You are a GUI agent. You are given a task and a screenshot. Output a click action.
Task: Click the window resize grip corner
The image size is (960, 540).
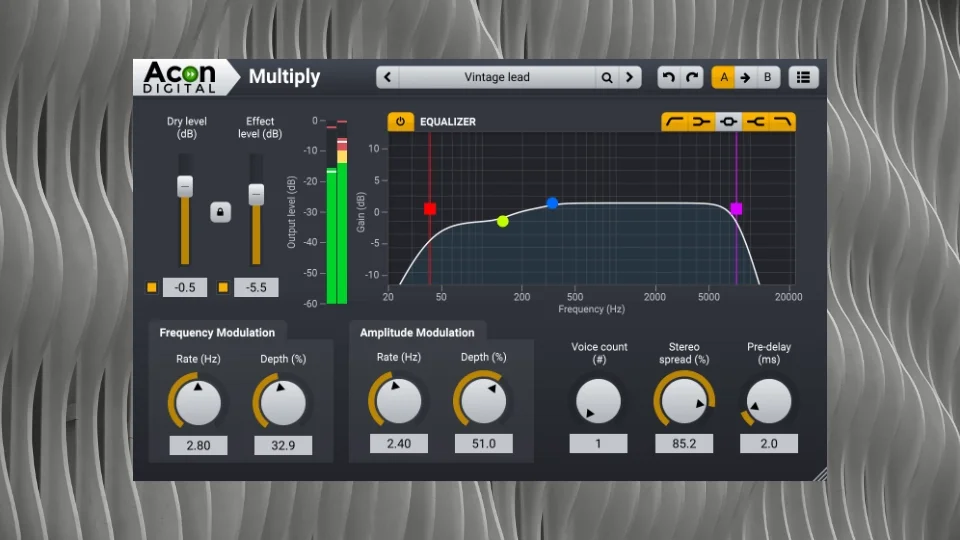point(820,474)
